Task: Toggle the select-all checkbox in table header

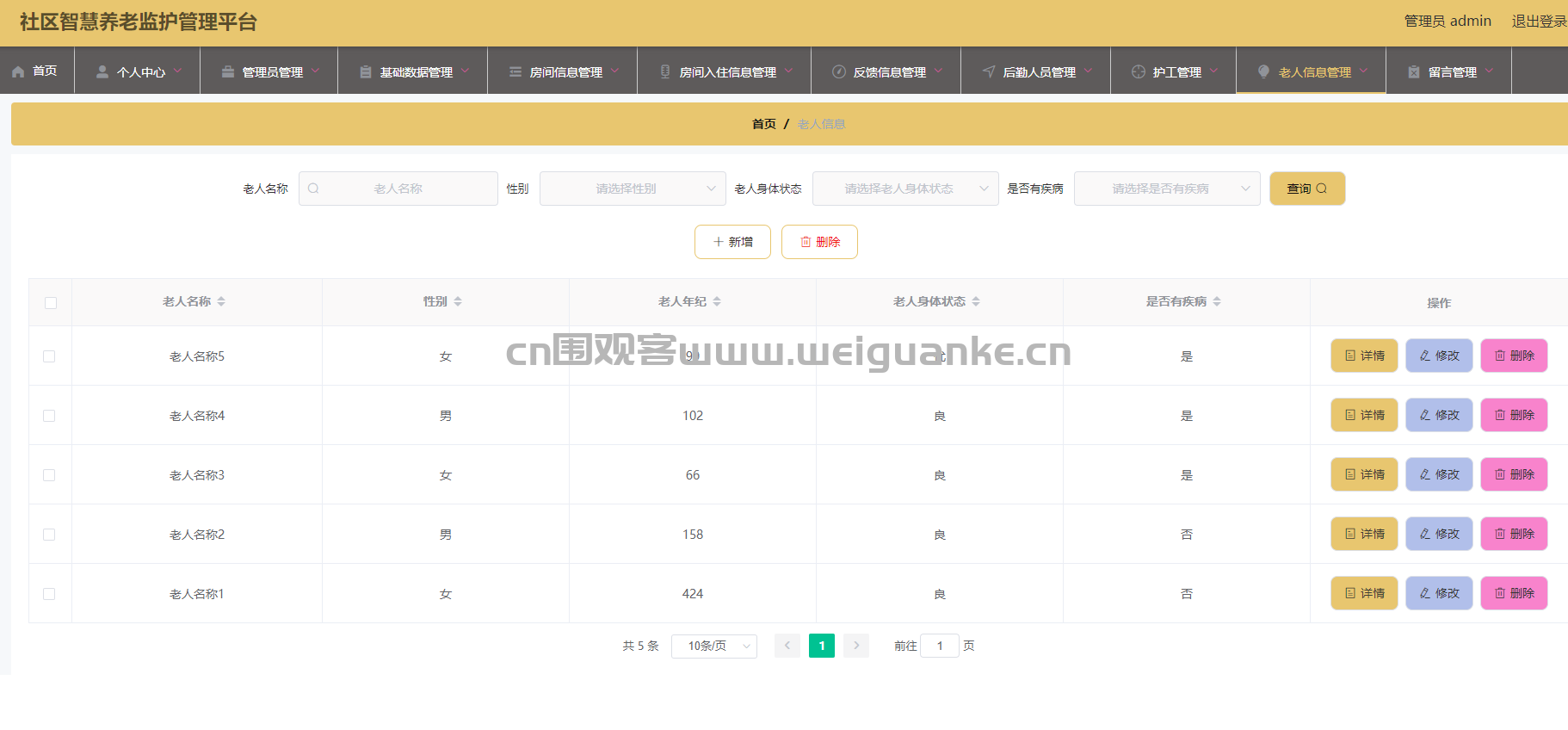Action: point(51,303)
